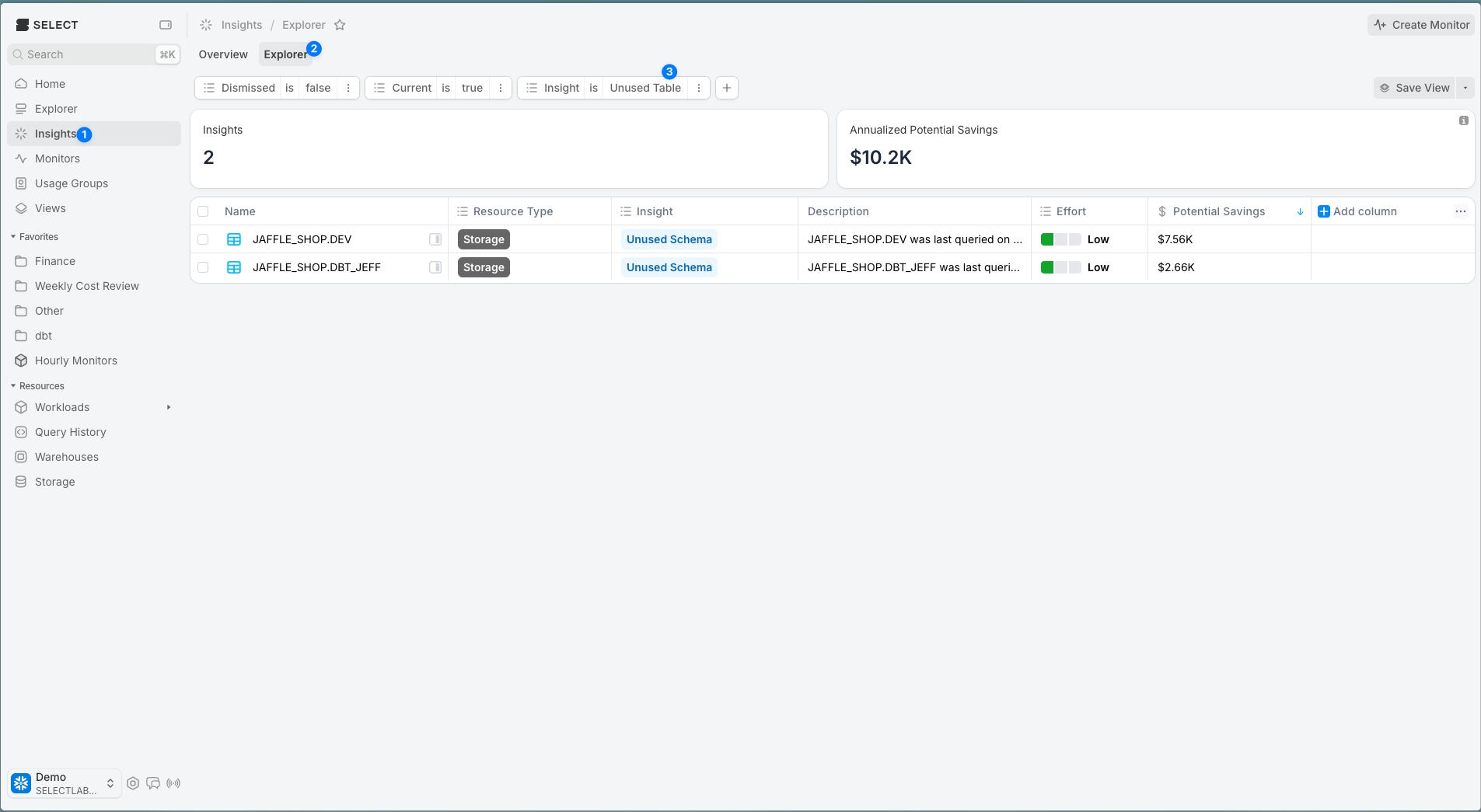Open settings gear icon at bottom left
Screen dimensions: 1481x812
pos(133,783)
